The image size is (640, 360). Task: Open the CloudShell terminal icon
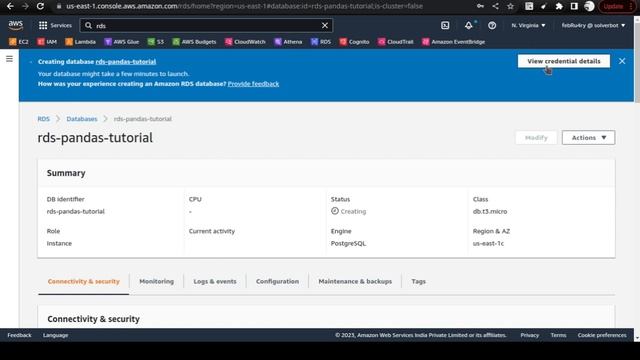click(445, 25)
